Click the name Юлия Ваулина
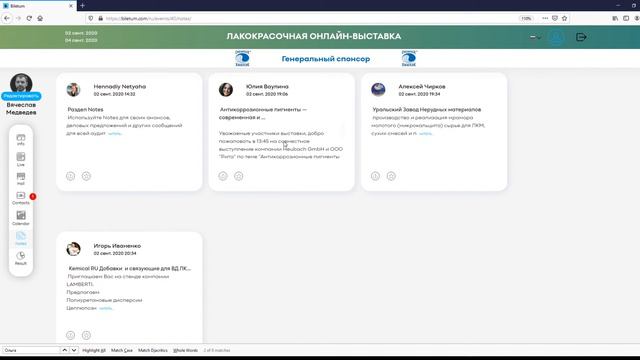This screenshot has width=640, height=360. pos(267,87)
